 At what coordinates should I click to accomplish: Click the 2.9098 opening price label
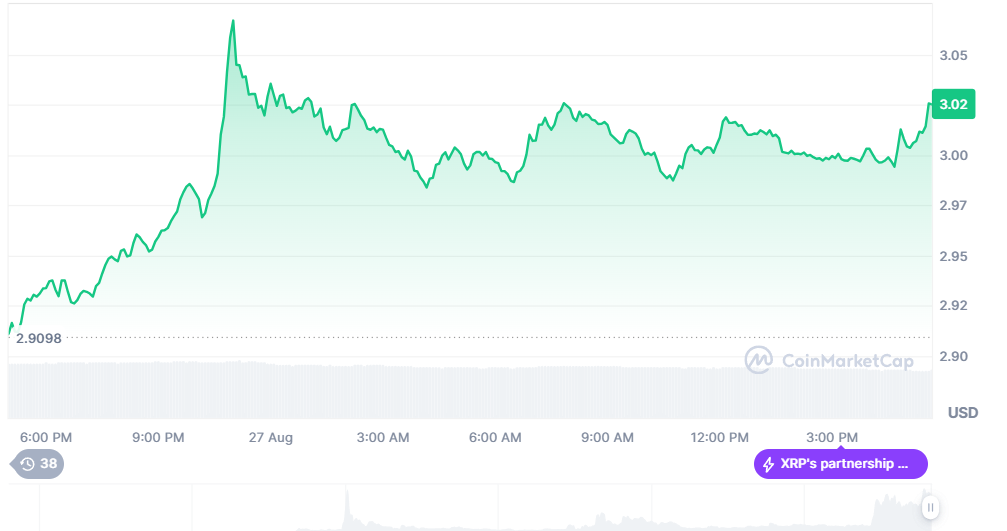pyautogui.click(x=39, y=338)
